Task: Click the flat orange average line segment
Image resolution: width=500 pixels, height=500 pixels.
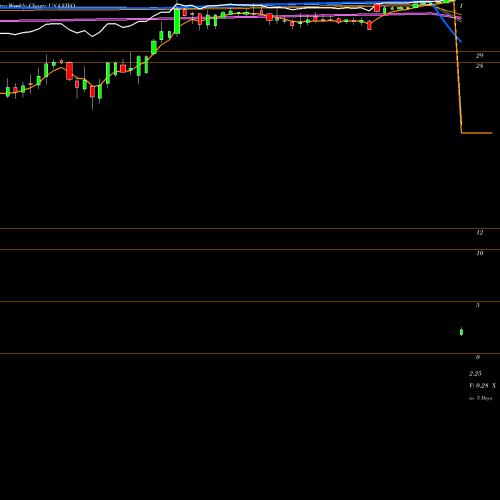Action: (x=477, y=133)
